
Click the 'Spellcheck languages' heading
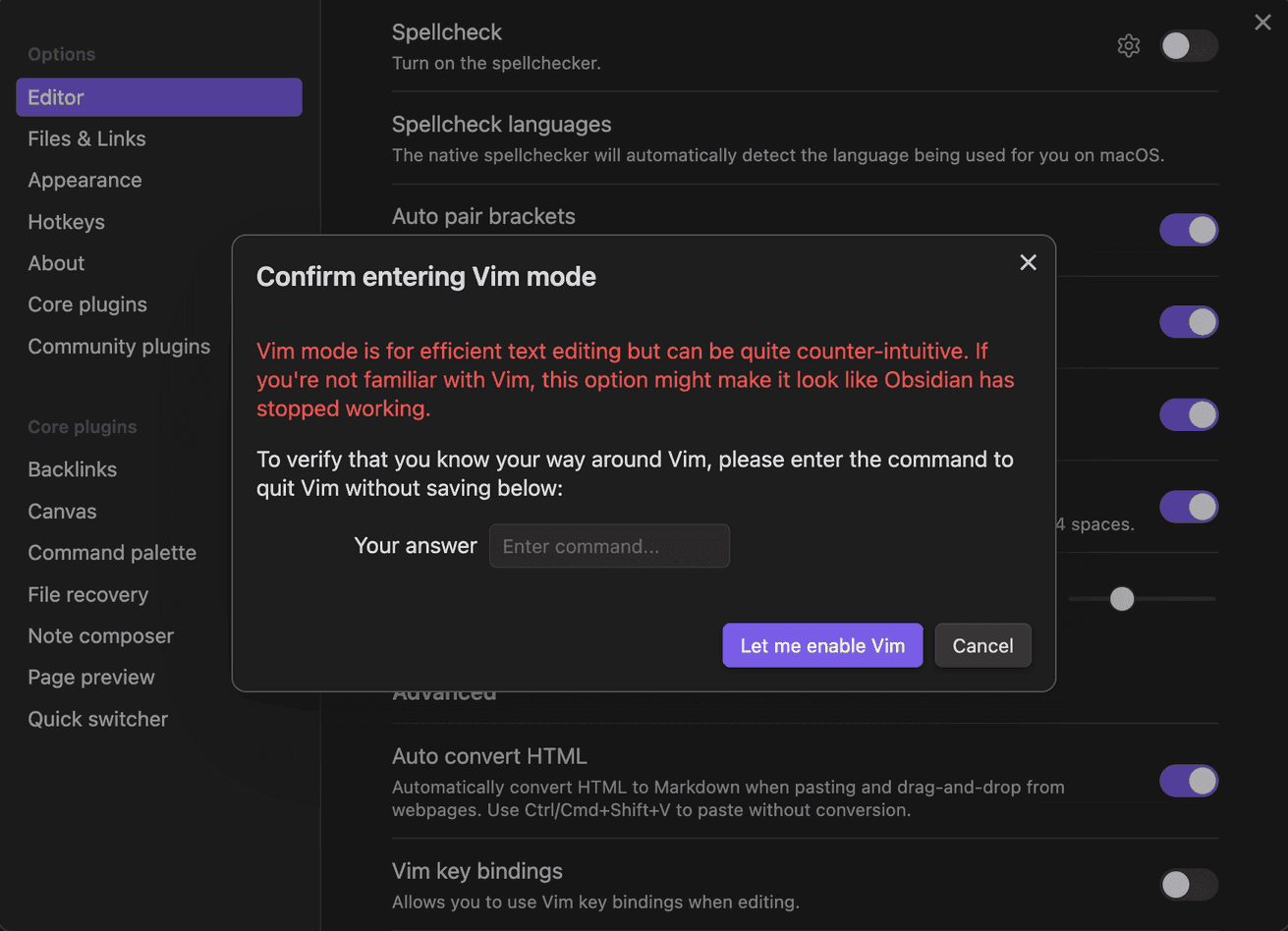[501, 125]
